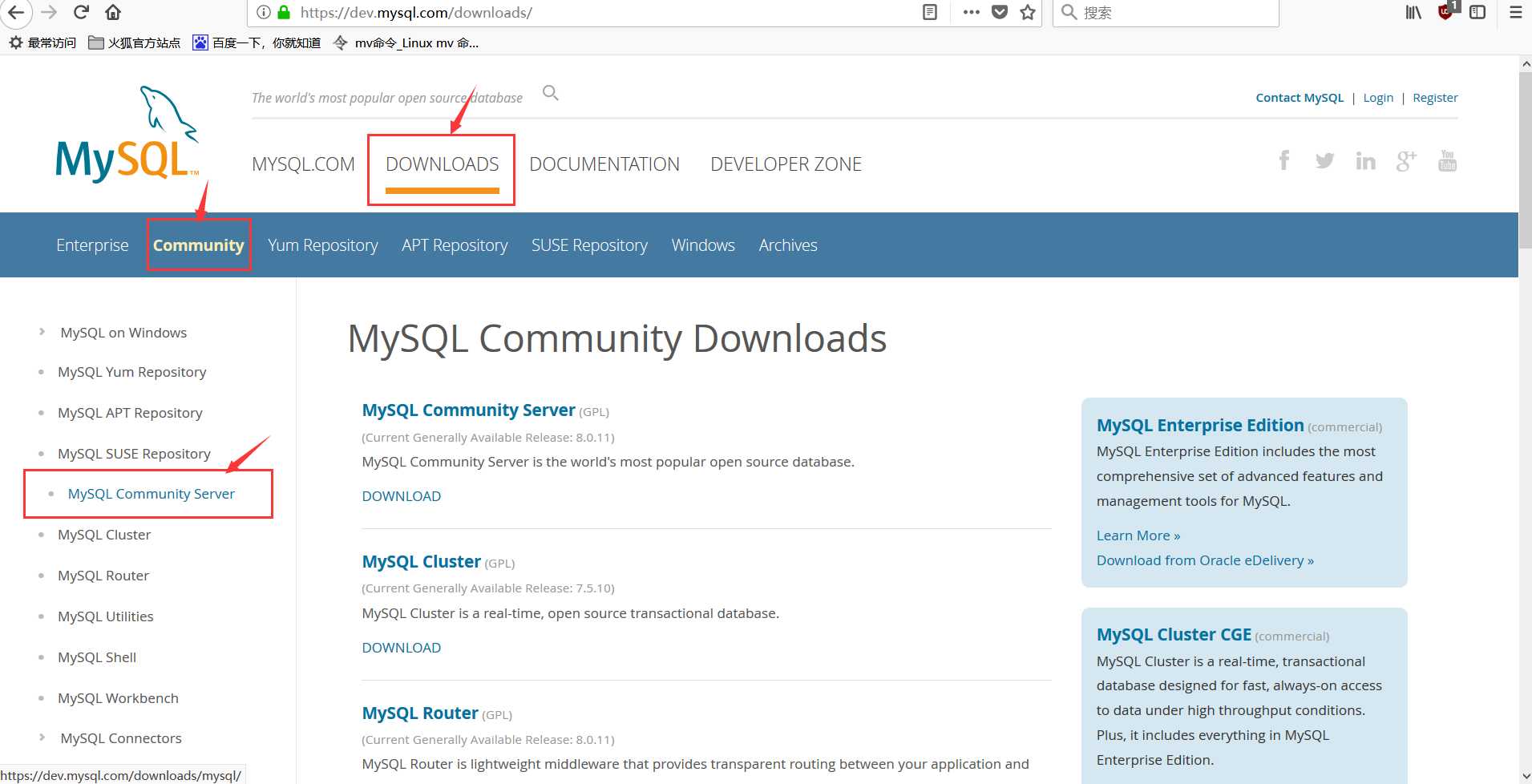
Task: Click the MySQL Cluster heading link
Action: pos(422,562)
